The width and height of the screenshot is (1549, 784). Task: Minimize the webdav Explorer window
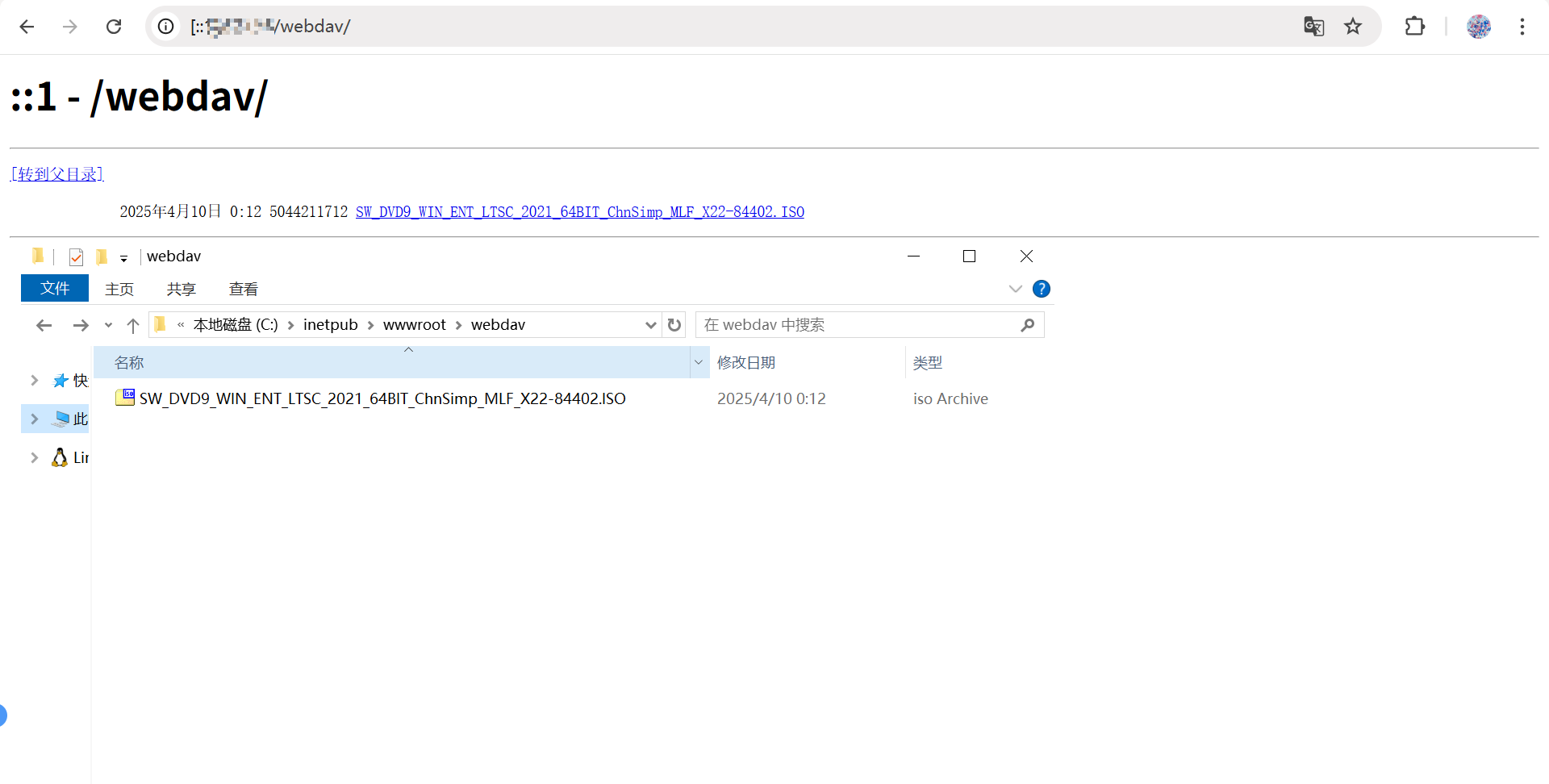click(914, 256)
